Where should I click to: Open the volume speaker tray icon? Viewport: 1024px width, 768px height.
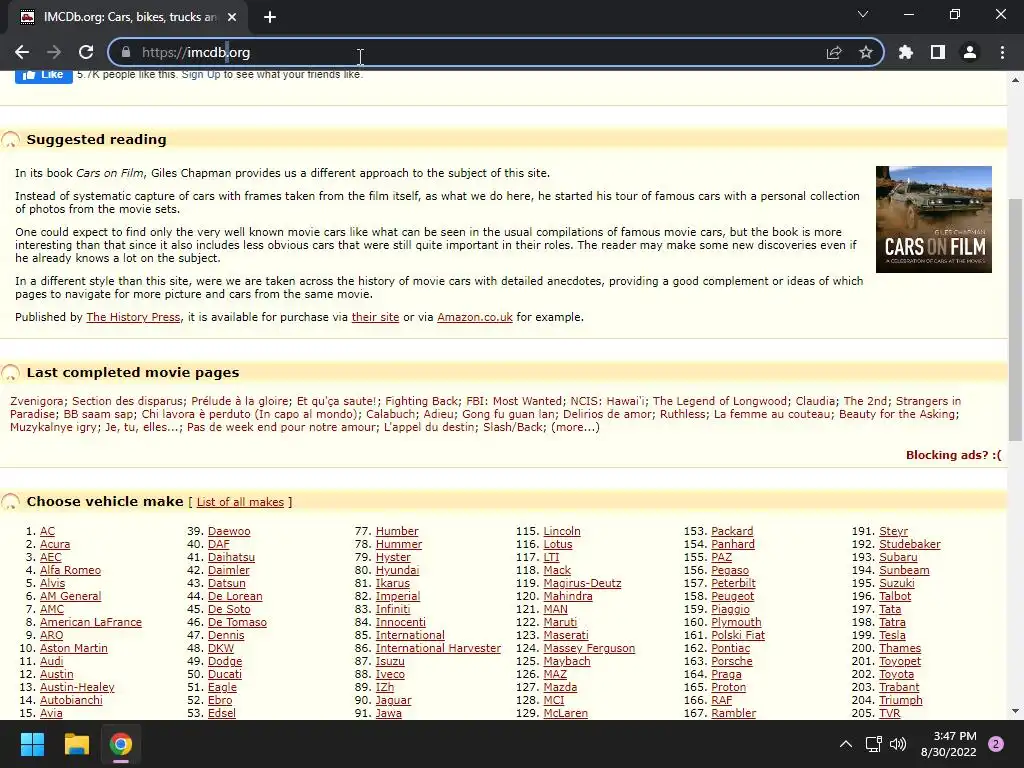(899, 744)
